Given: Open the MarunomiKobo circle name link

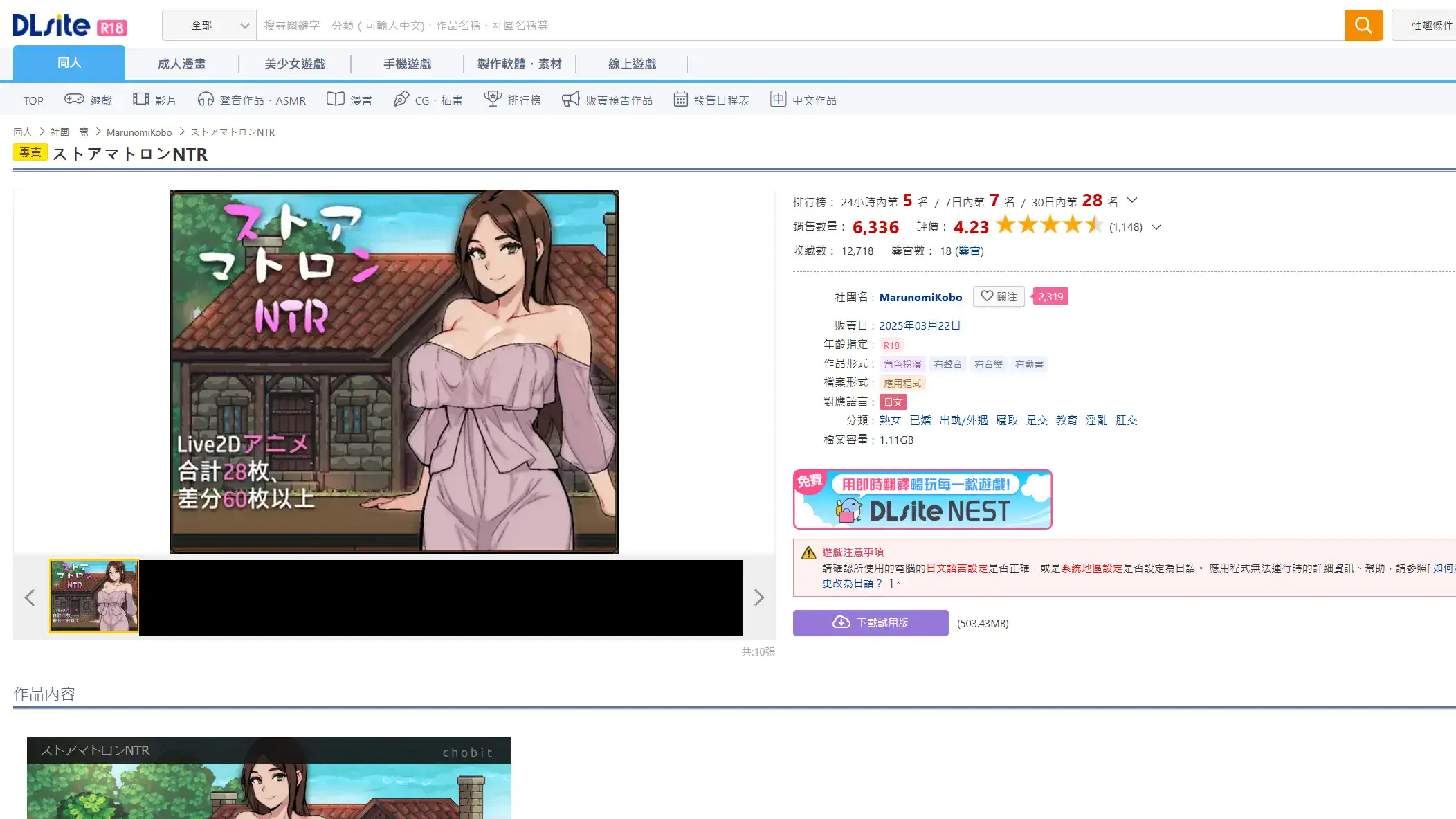Looking at the screenshot, I should (920, 297).
